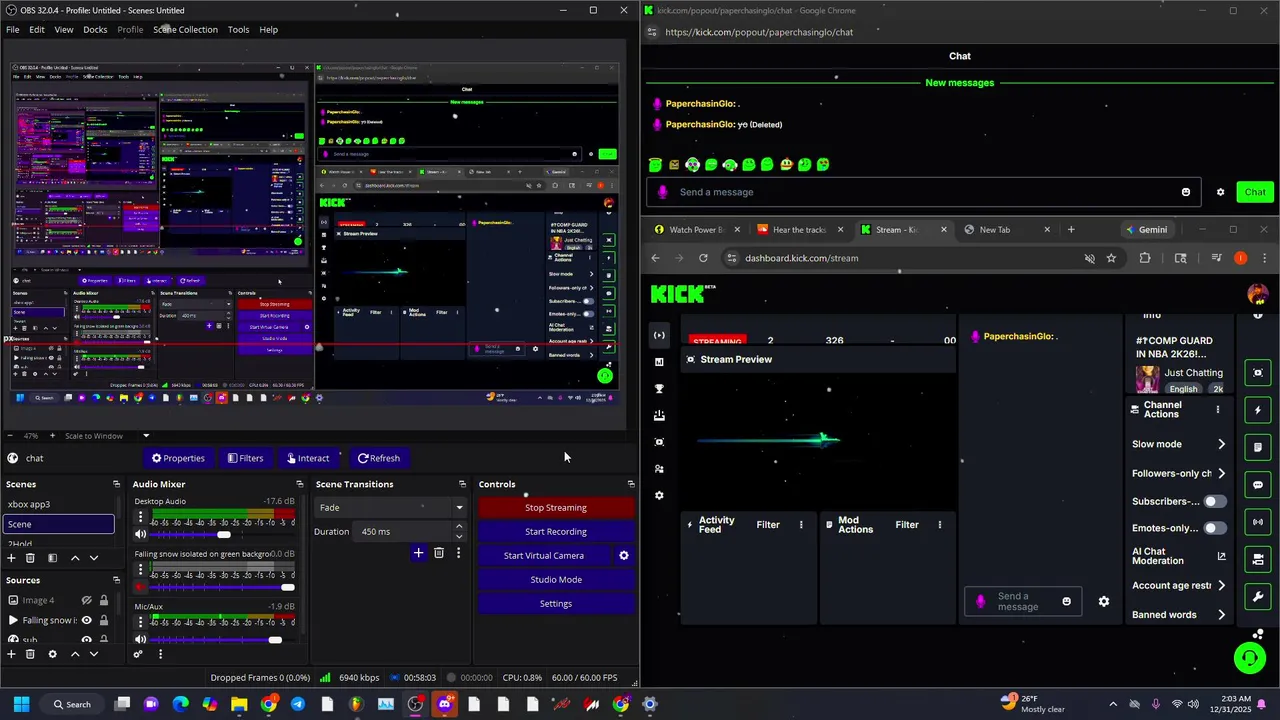This screenshot has height=720, width=1280.
Task: Add a new scene with the plus icon
Action: [x=11, y=558]
